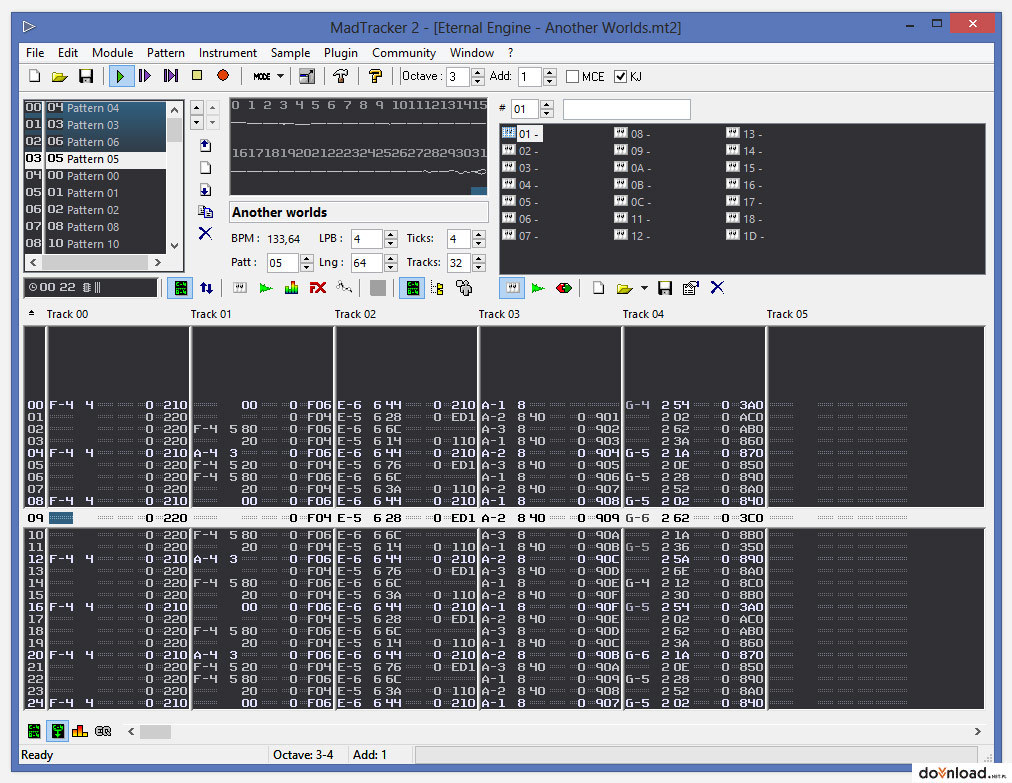Open instrument properties icon
The image size is (1012, 783).
pos(691,288)
